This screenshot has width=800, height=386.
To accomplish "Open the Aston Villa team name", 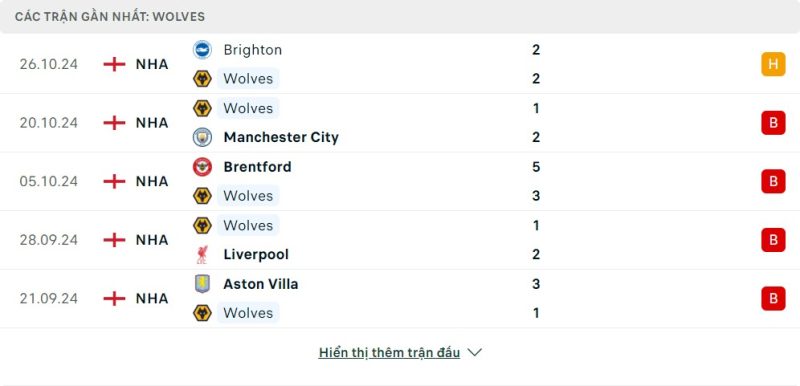I will 261,284.
